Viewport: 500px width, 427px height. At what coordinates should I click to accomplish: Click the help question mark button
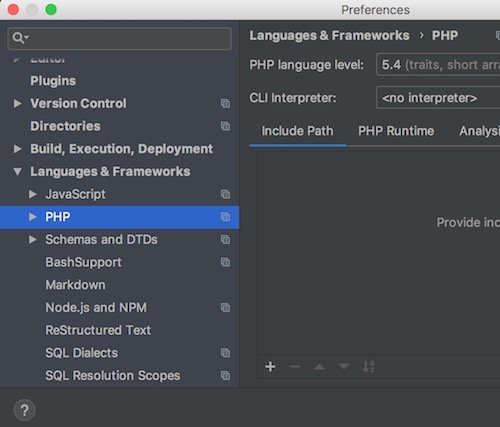[x=24, y=410]
